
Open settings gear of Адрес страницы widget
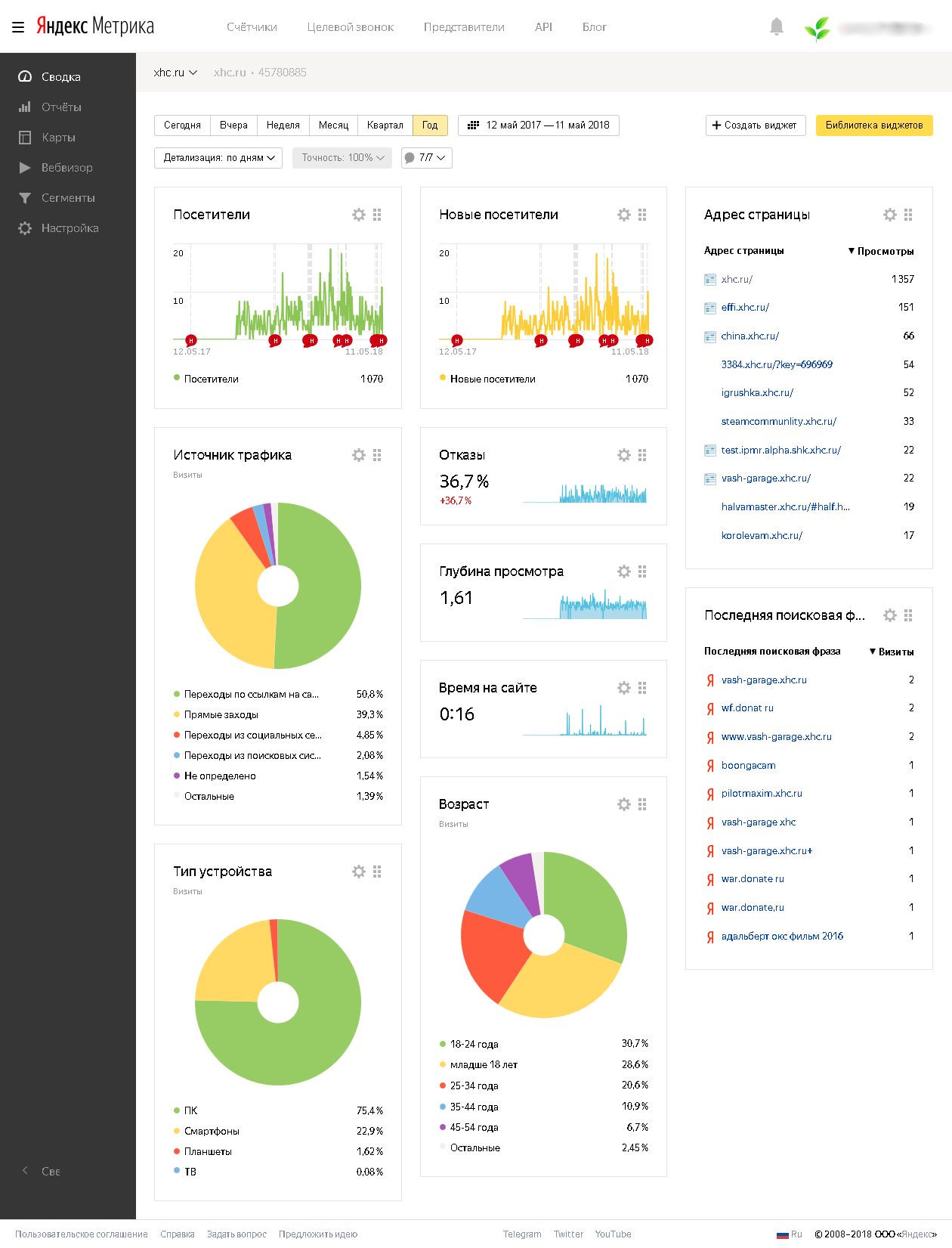(x=890, y=215)
